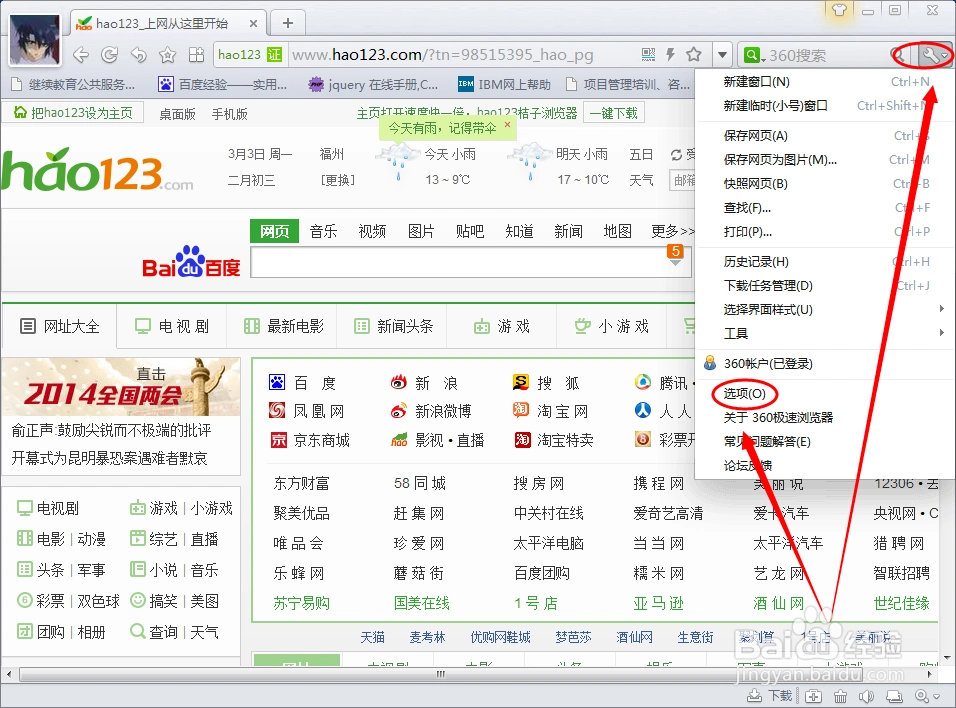Bookmark page with address bar star icon
This screenshot has height=708, width=956.
coord(693,55)
